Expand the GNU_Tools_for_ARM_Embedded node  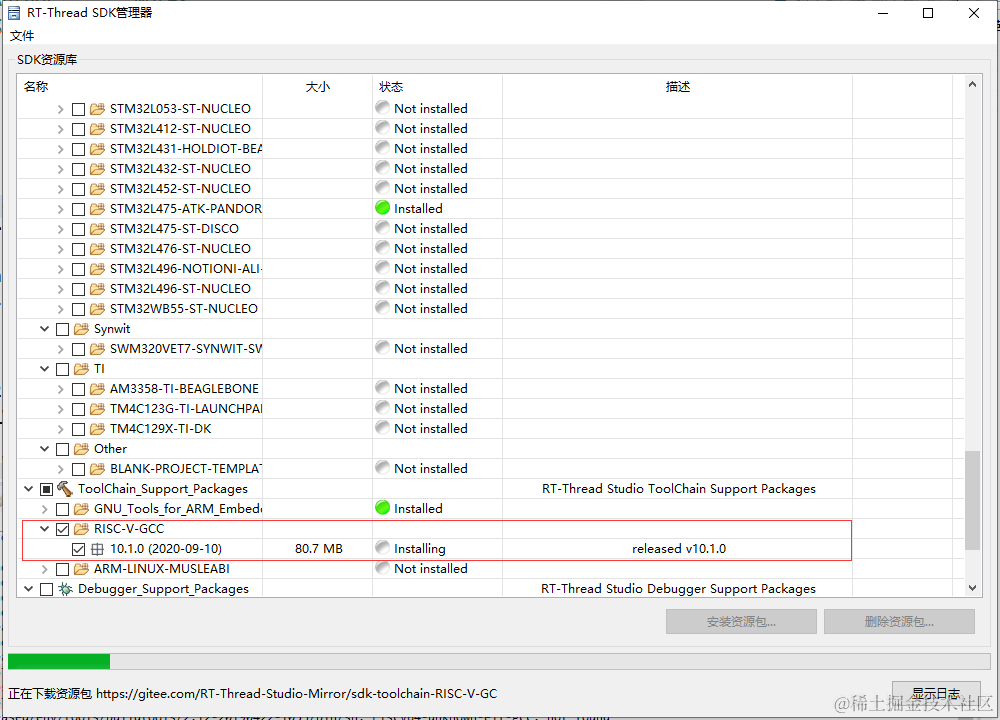(x=44, y=509)
